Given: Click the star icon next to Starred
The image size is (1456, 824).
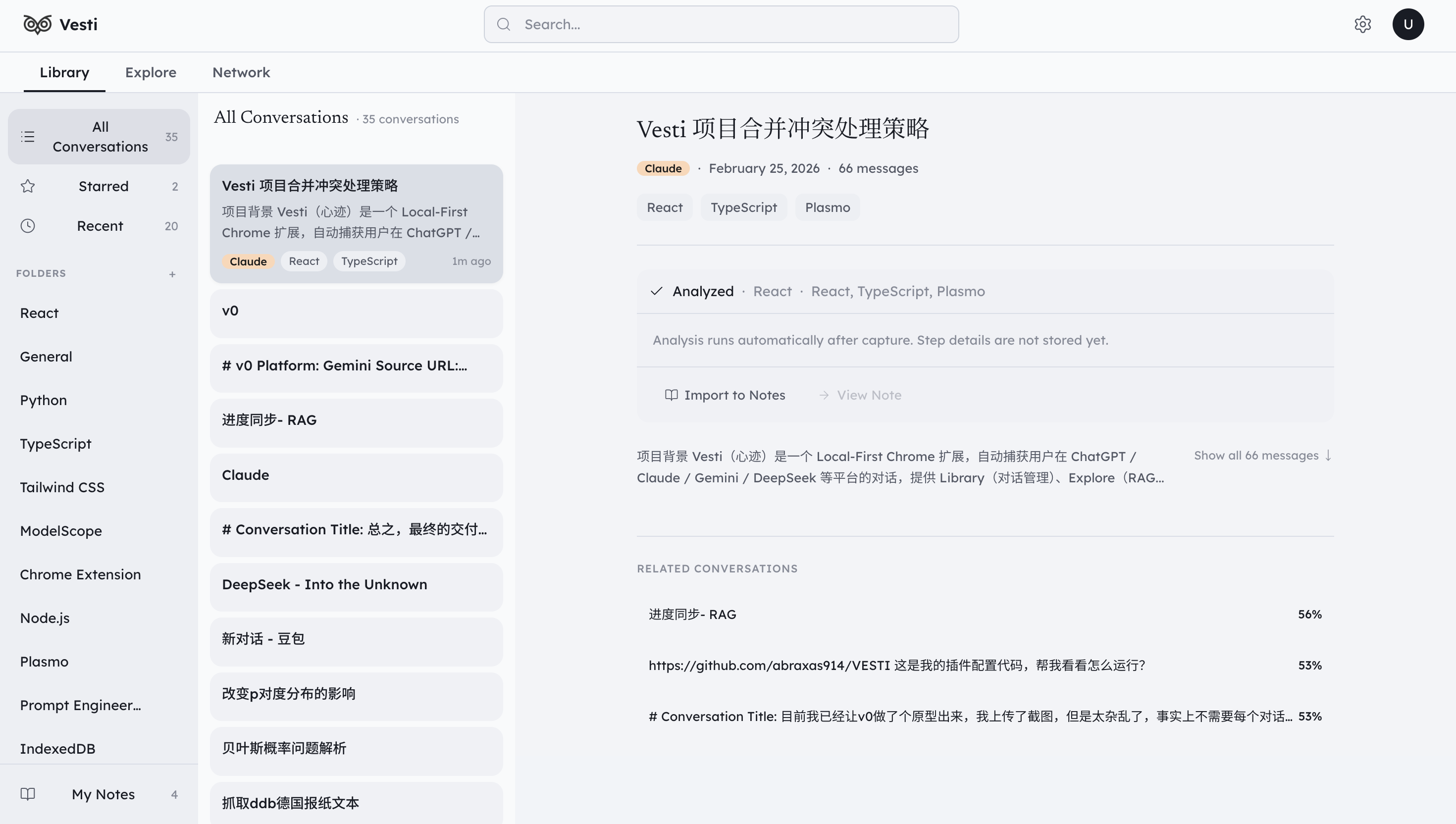Looking at the screenshot, I should click(x=28, y=186).
